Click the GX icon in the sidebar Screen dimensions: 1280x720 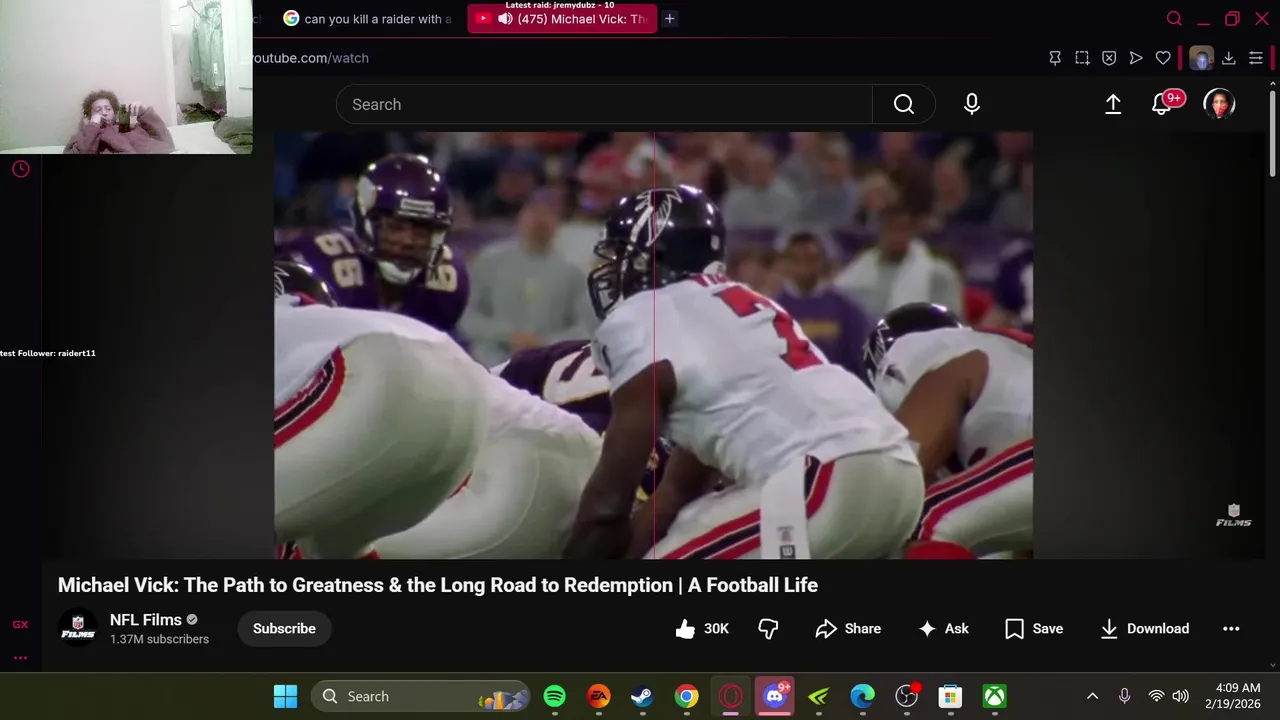[20, 624]
